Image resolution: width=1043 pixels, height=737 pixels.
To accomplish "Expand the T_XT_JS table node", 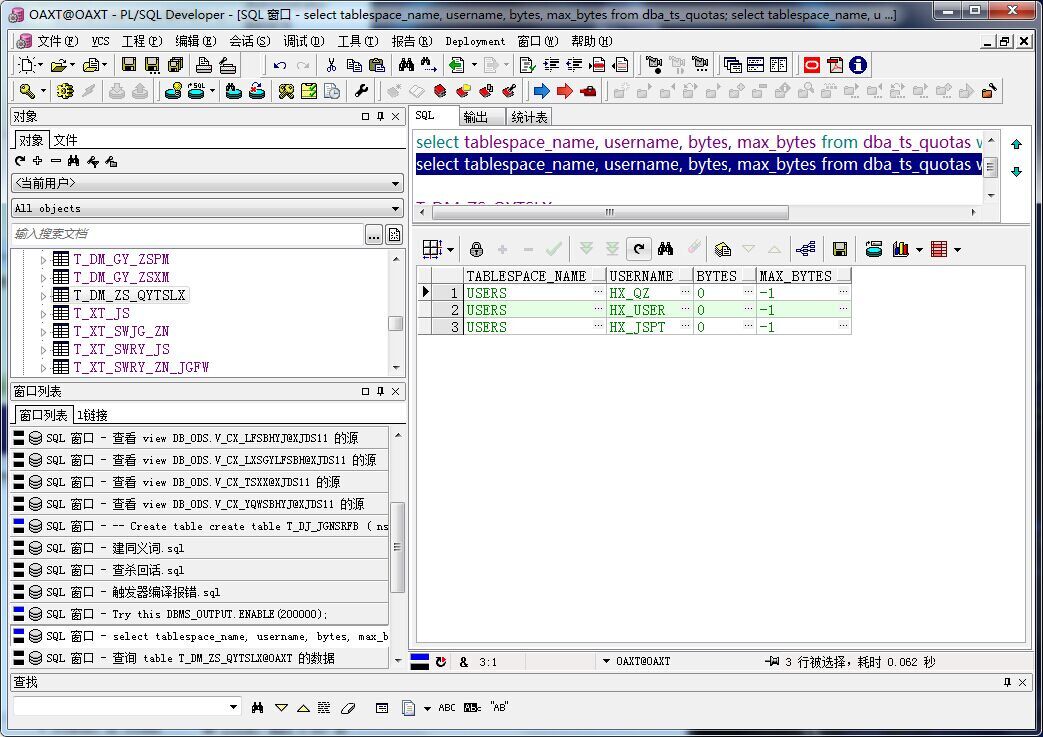I will tap(44, 314).
